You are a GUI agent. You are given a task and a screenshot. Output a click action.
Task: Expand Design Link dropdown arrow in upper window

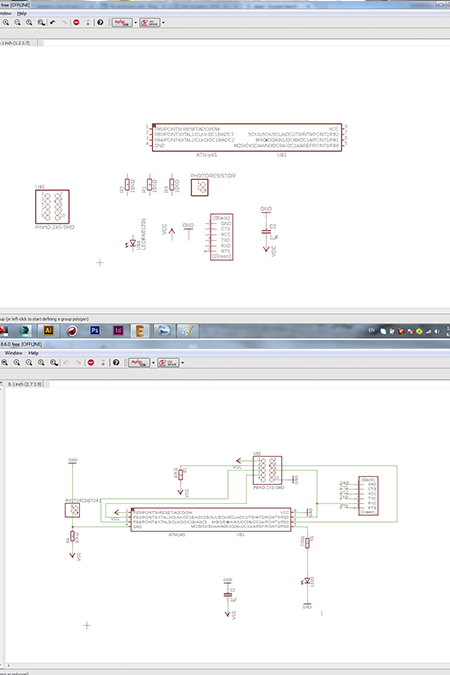[136, 22]
